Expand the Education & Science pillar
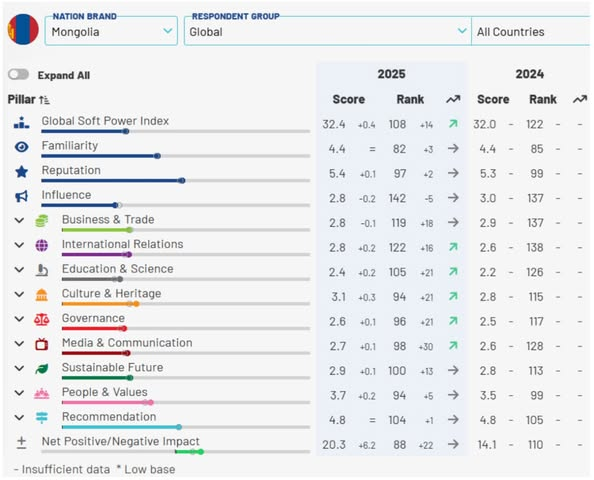594x480 pixels. coord(19,269)
